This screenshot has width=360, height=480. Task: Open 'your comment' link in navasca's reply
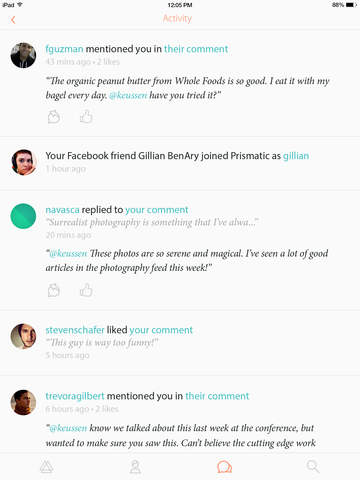point(157,210)
